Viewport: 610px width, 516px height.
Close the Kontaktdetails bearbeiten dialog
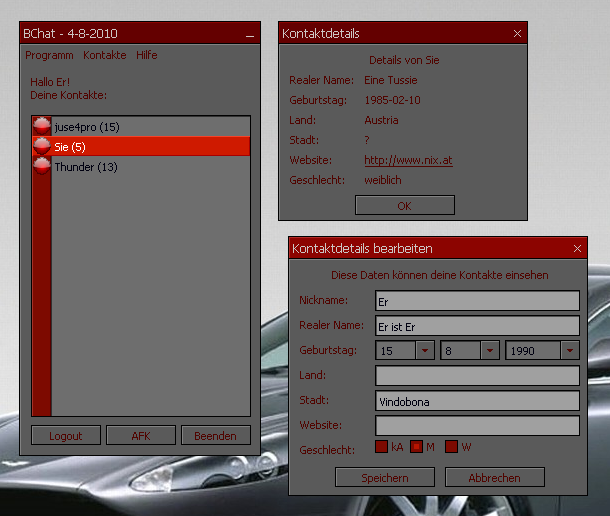click(578, 249)
